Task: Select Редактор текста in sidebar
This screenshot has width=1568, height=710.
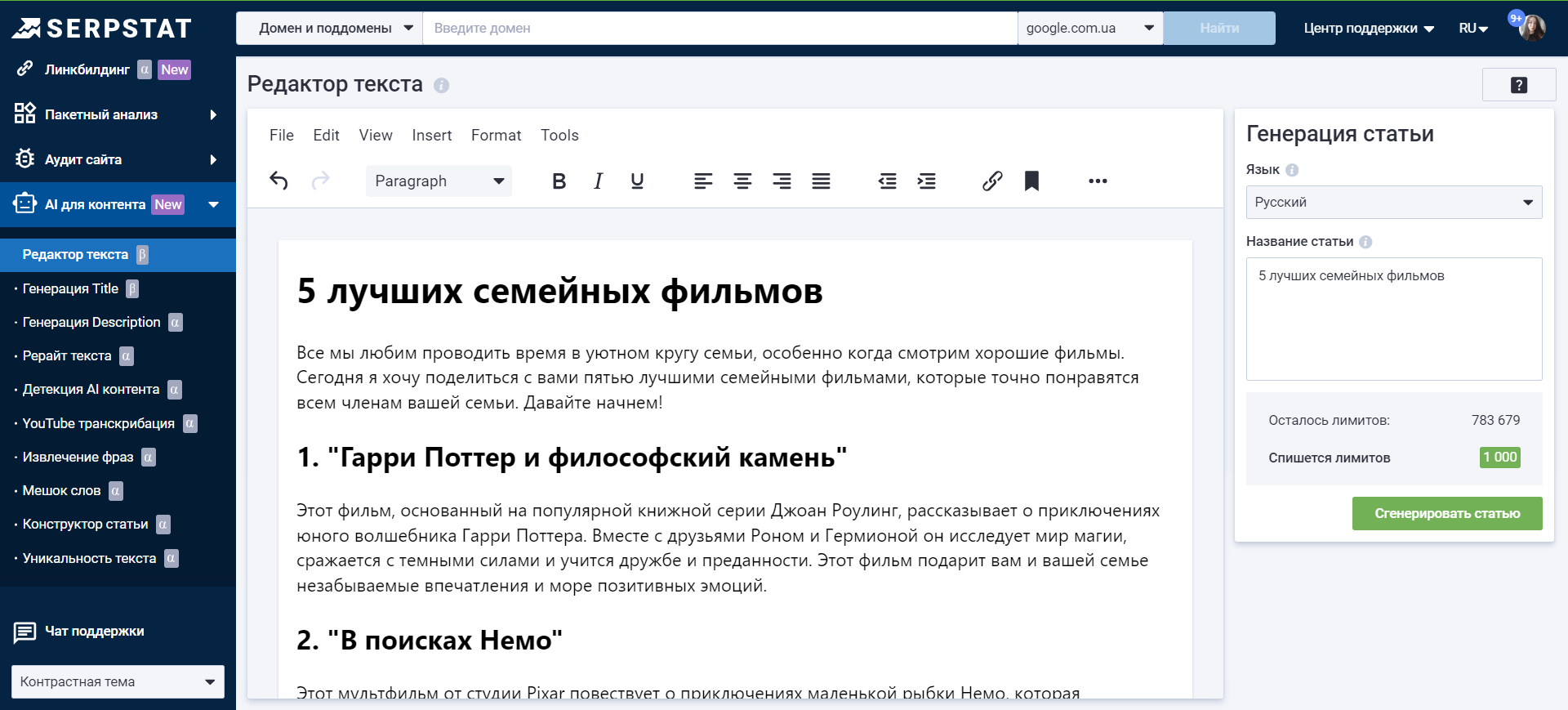Action: click(x=118, y=255)
